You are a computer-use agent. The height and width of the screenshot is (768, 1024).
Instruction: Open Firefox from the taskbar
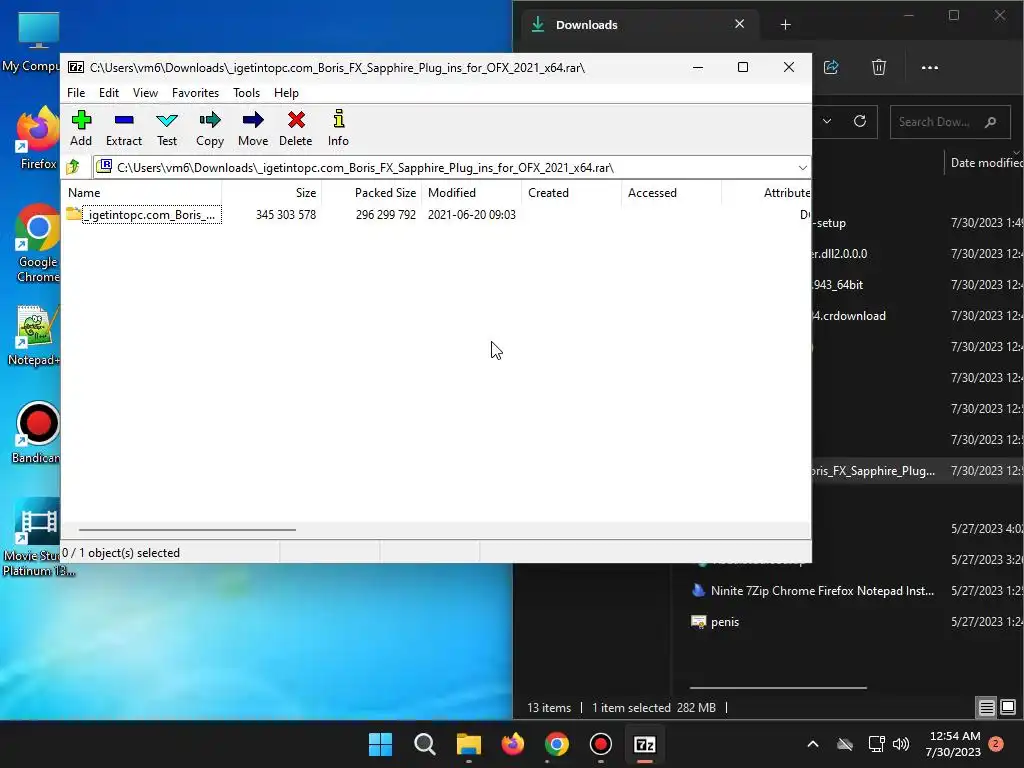[513, 744]
